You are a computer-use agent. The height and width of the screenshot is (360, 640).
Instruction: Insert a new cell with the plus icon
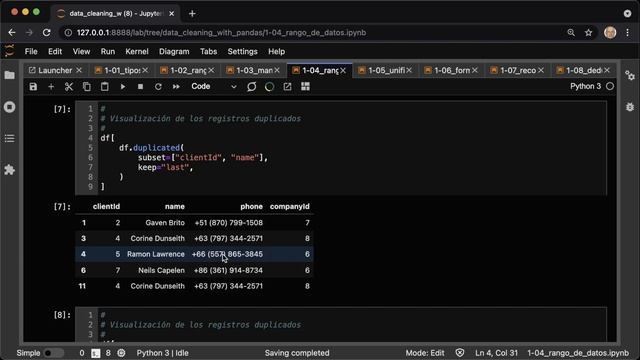pos(51,87)
